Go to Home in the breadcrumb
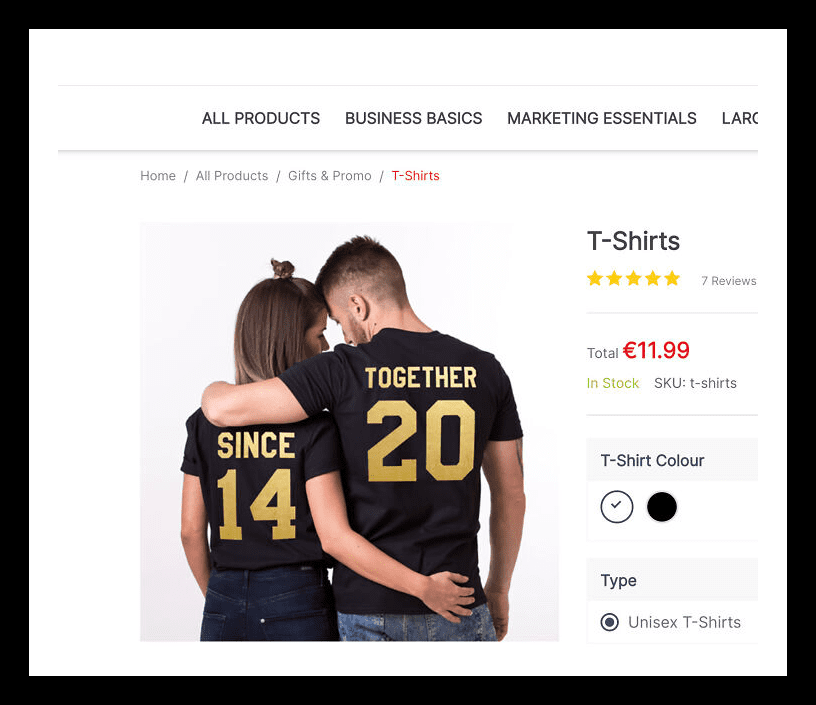Viewport: 816px width, 705px height. (158, 176)
